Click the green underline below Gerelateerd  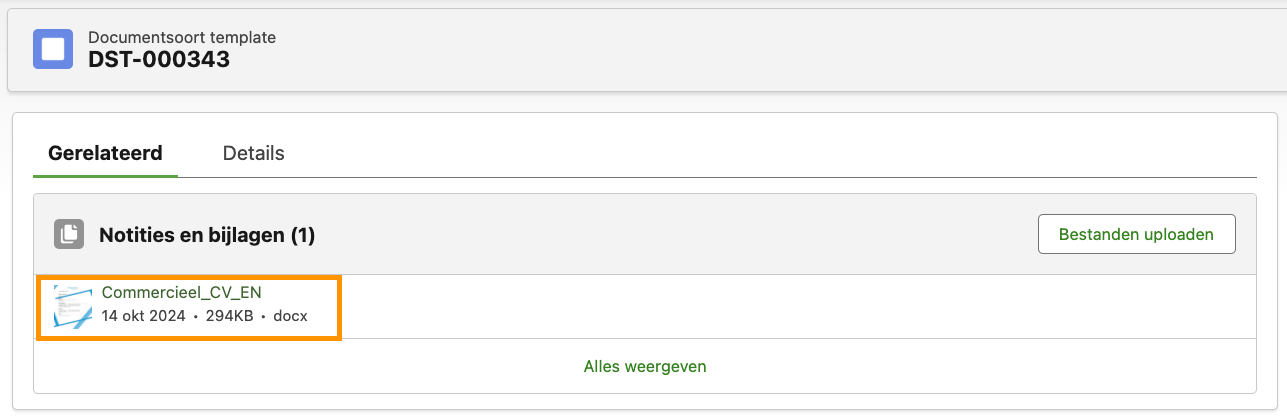[x=105, y=175]
